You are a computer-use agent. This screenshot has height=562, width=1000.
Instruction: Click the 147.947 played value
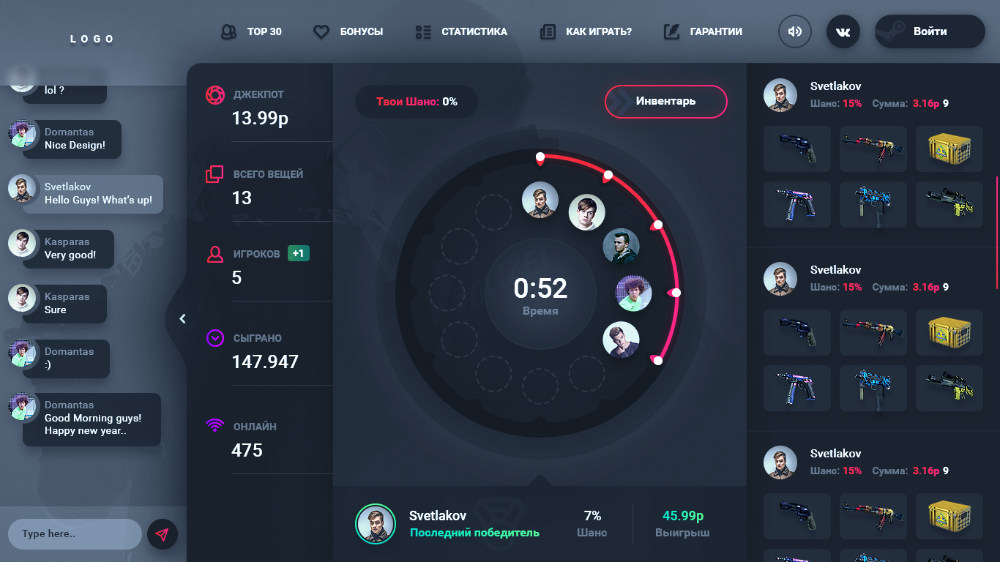tap(265, 362)
